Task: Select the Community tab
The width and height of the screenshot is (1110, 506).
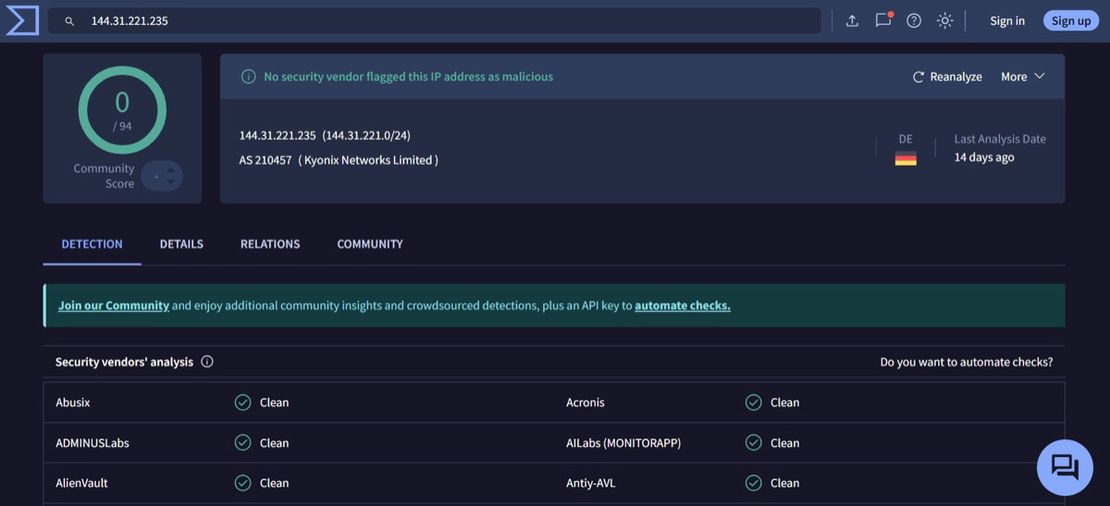Action: click(x=370, y=244)
